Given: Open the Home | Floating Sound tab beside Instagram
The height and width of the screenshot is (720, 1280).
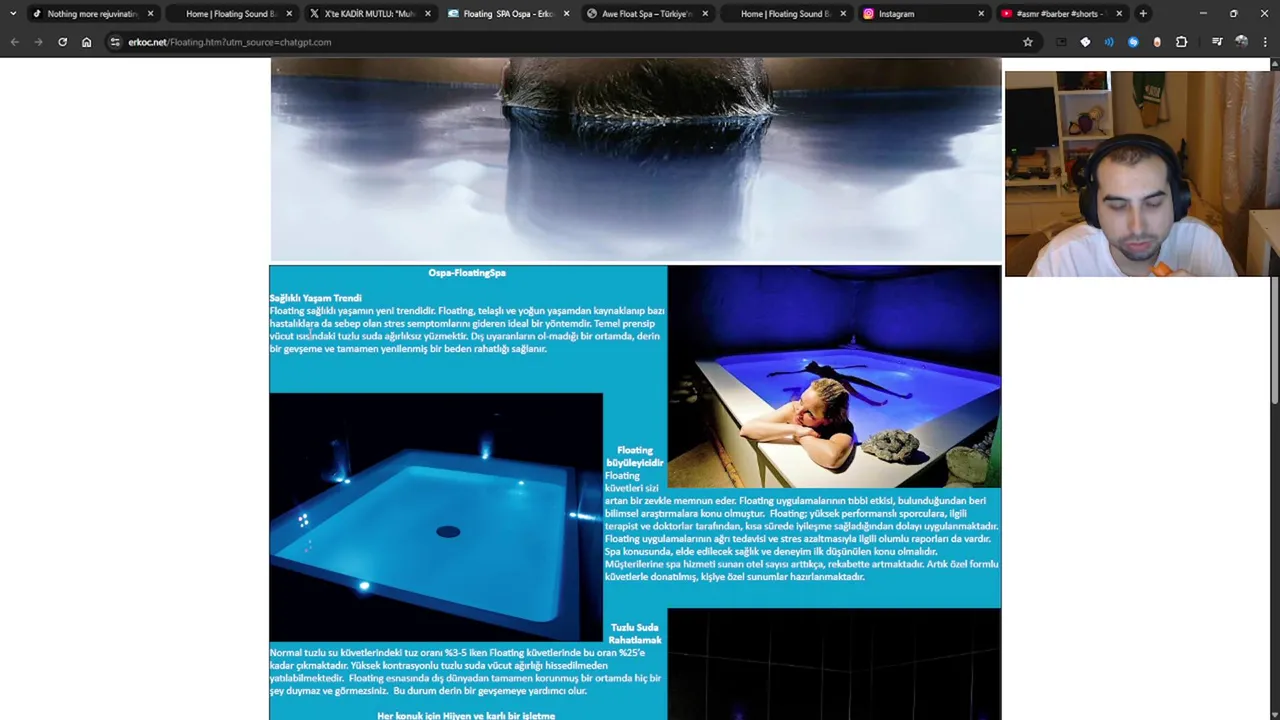Looking at the screenshot, I should tap(786, 13).
